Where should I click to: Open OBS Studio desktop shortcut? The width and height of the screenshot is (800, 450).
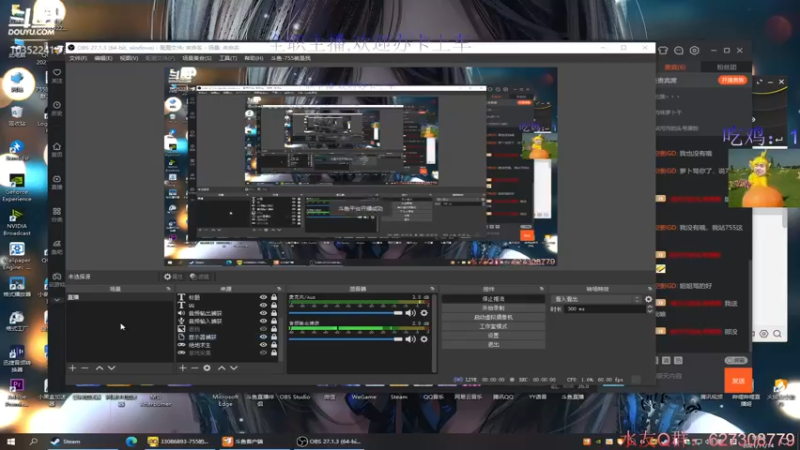point(295,397)
